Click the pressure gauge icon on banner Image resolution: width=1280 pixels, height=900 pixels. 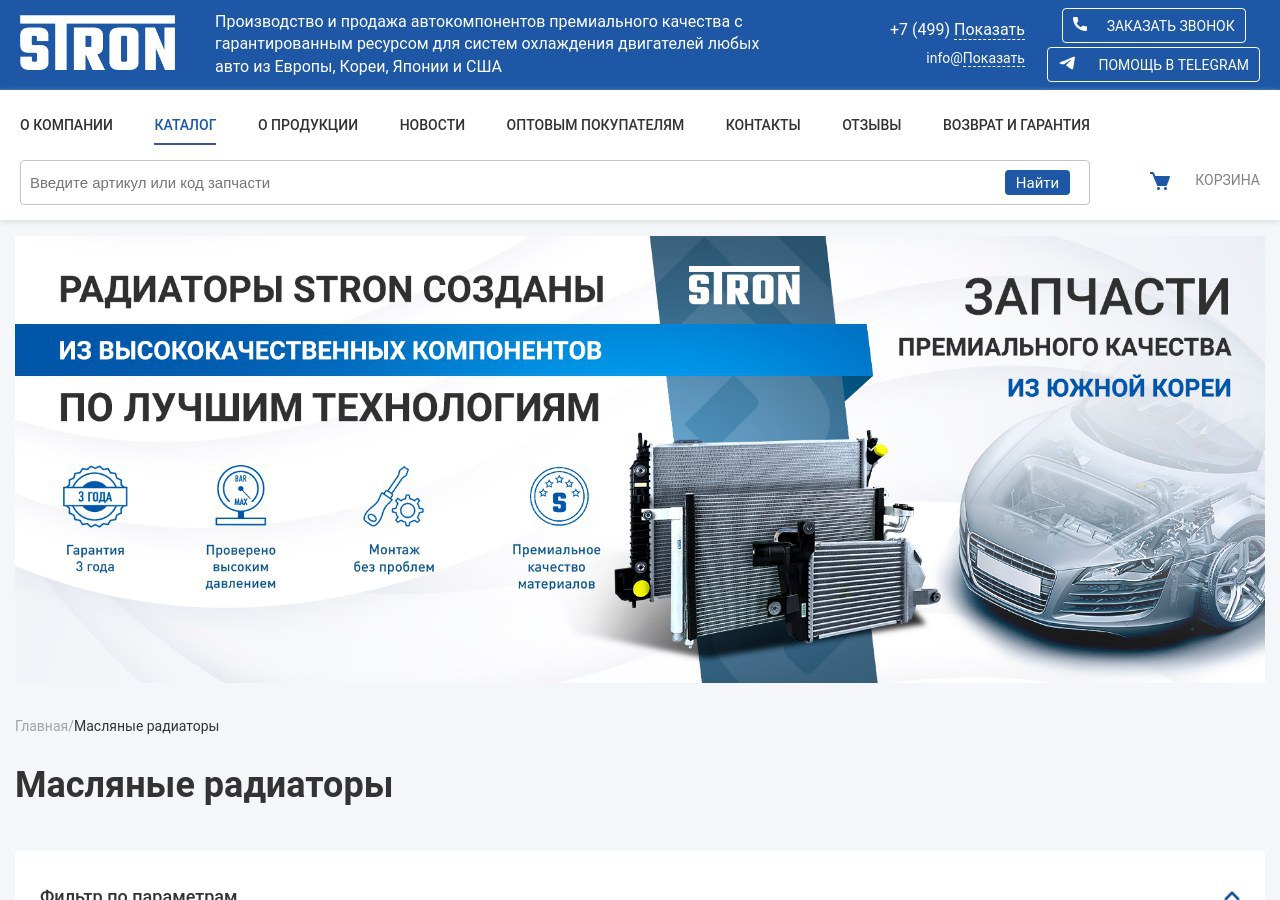click(x=241, y=495)
